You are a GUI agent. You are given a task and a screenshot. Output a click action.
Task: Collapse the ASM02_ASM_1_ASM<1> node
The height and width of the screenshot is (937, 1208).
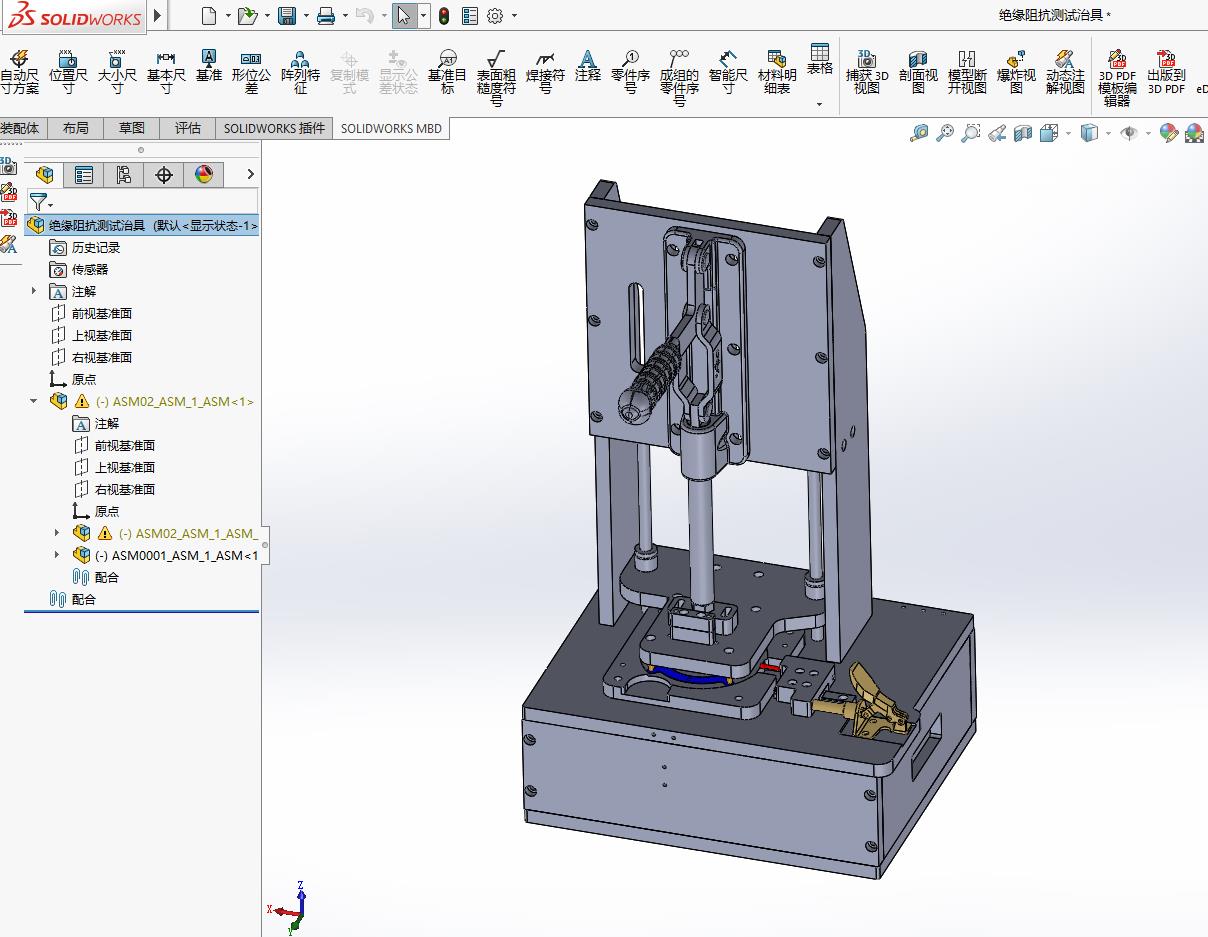(x=34, y=401)
